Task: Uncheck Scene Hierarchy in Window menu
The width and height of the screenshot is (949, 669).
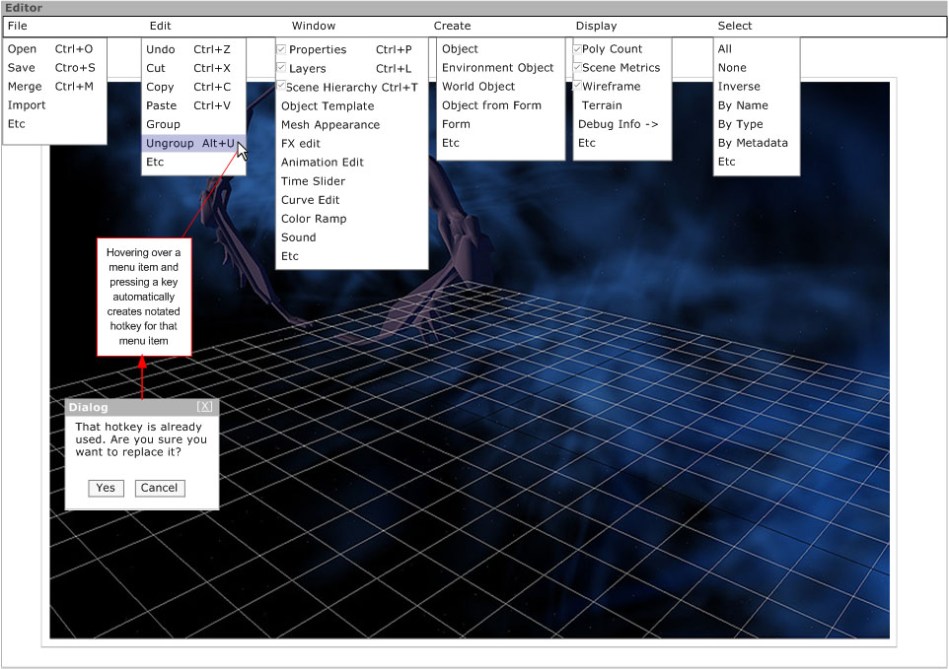Action: pyautogui.click(x=282, y=87)
